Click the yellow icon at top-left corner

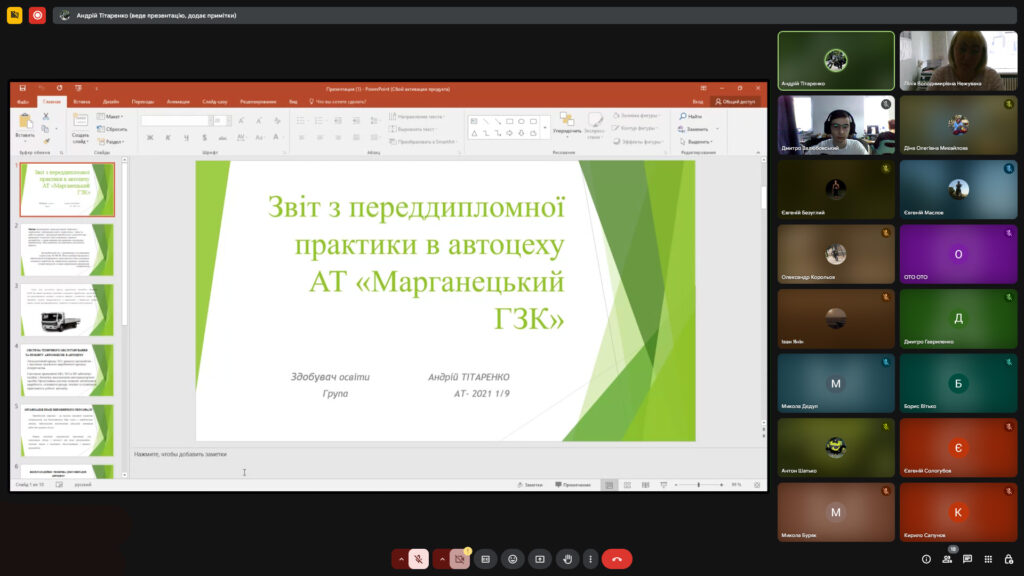[14, 15]
